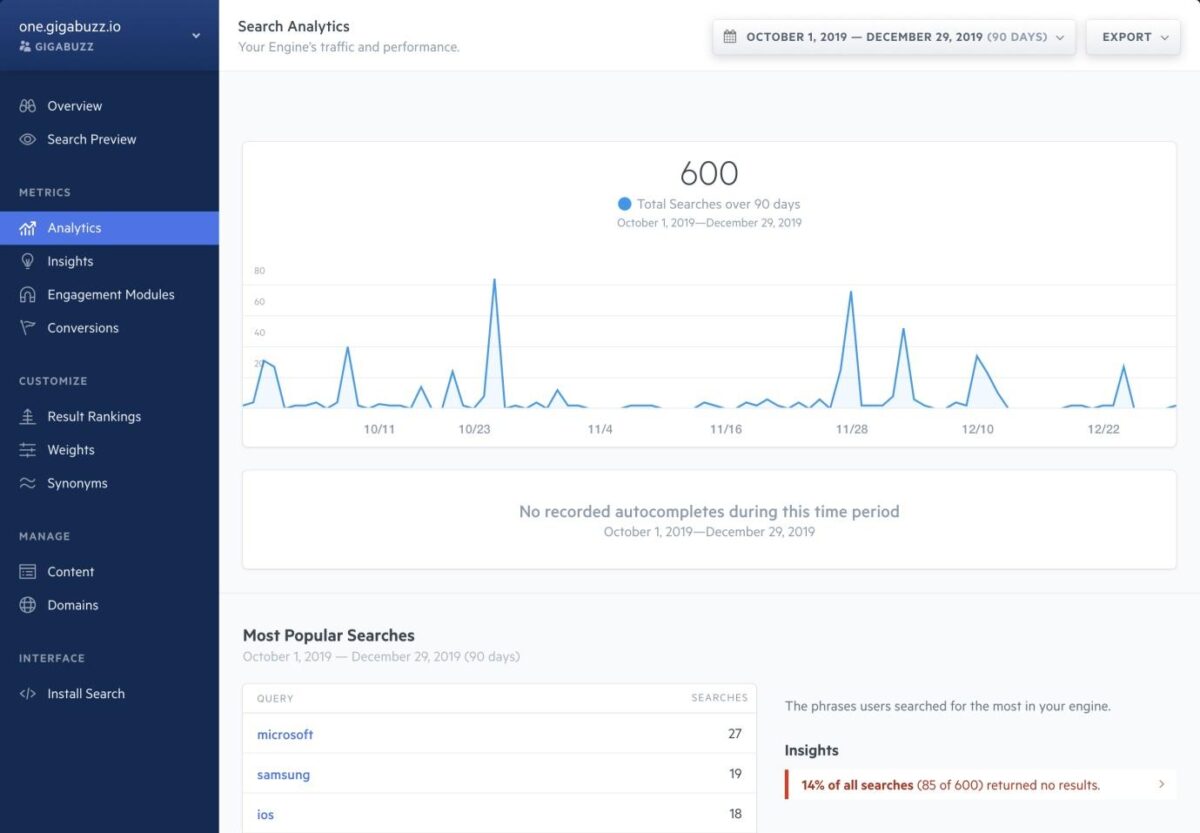
Task: Open Domains via the globe icon
Action: click(26, 605)
